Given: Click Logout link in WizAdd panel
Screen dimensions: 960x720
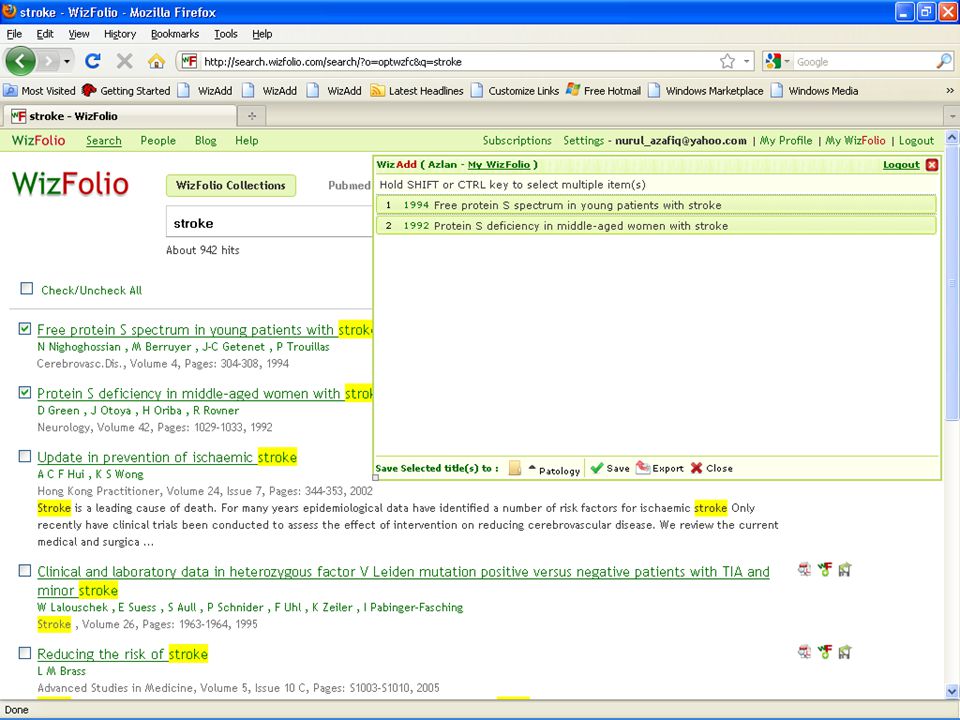Looking at the screenshot, I should [901, 165].
